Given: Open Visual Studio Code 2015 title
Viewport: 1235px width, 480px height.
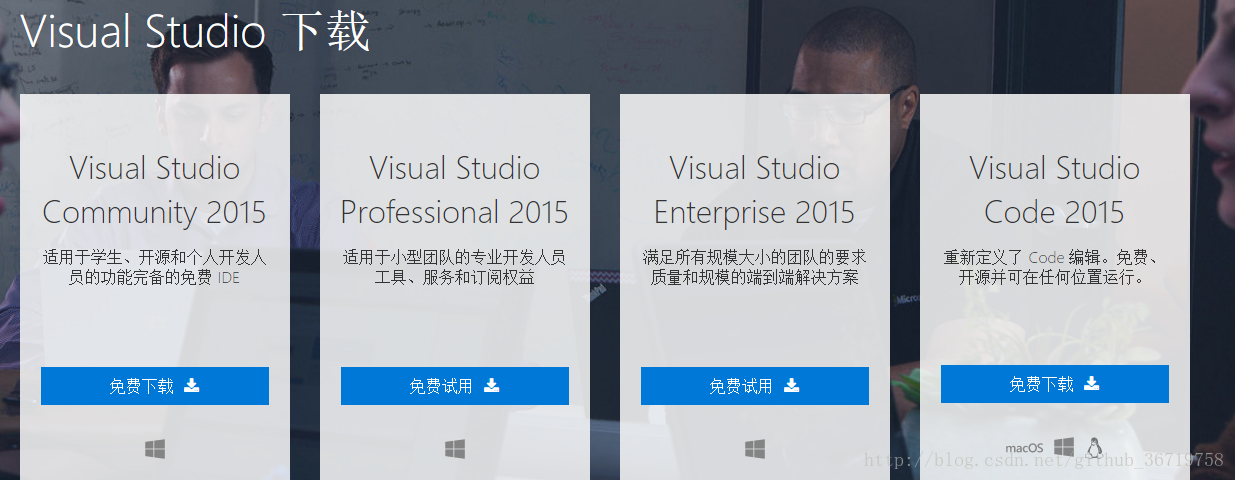Looking at the screenshot, I should [1055, 190].
